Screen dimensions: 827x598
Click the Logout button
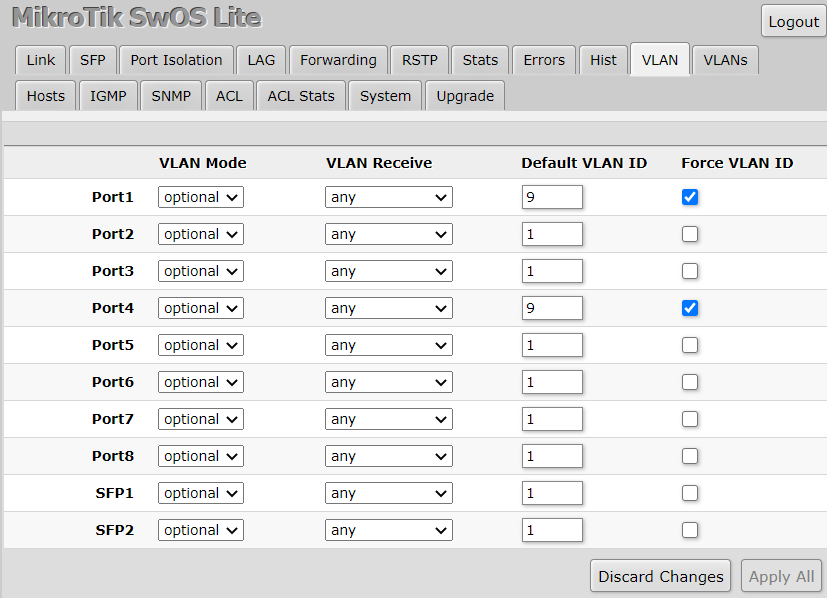pos(793,21)
